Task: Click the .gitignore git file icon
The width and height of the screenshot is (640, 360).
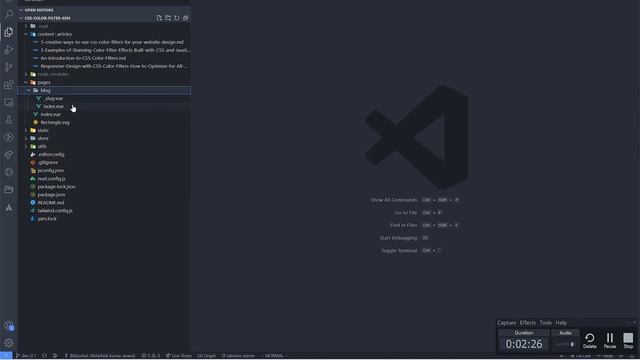Action: tap(33, 162)
